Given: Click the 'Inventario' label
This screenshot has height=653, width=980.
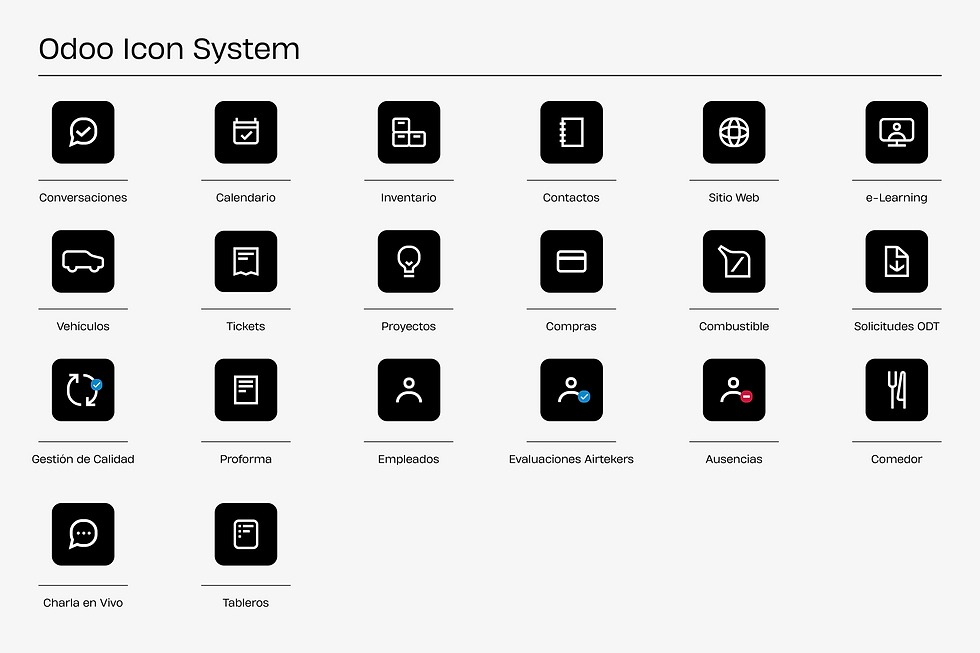Looking at the screenshot, I should coord(409,197).
